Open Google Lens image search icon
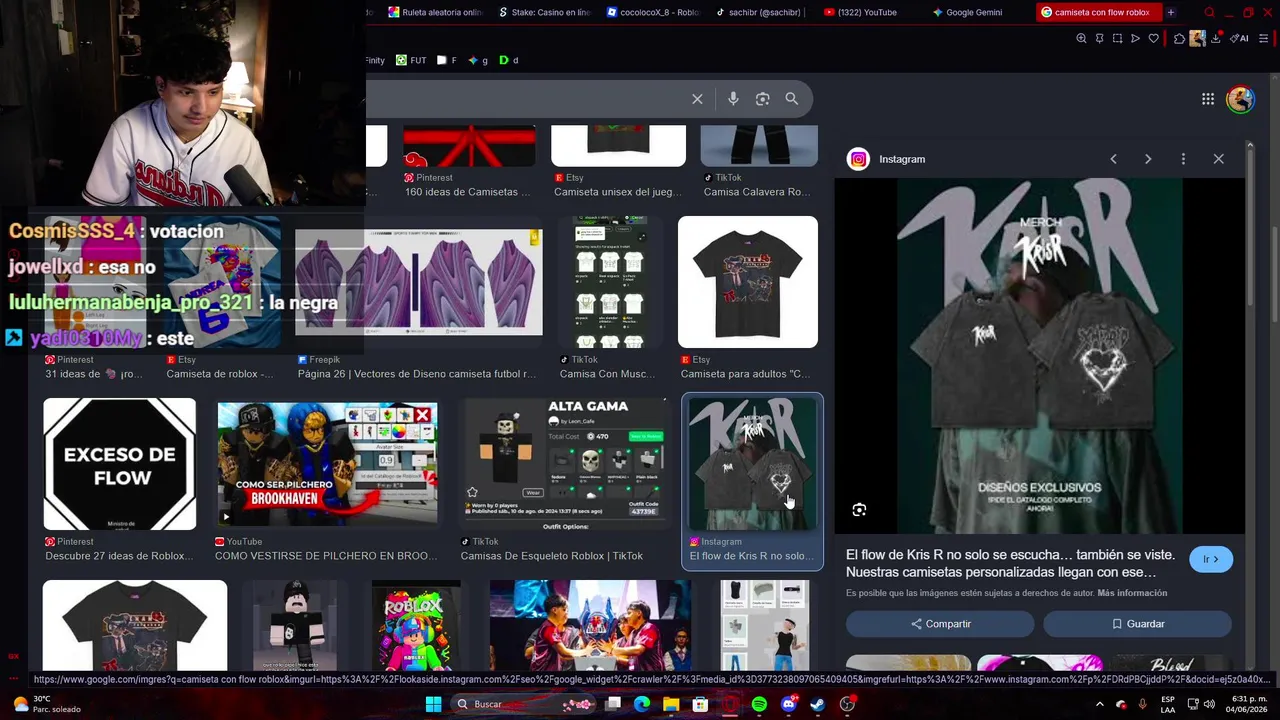Screen dimensions: 1280x720 [763, 99]
